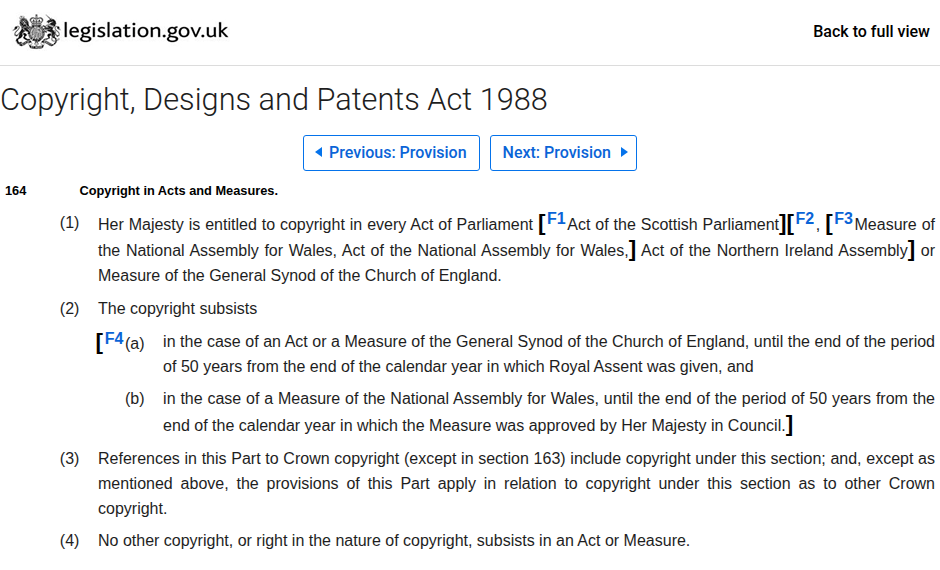The height and width of the screenshot is (570, 940).
Task: Click section number 164
Action: click(16, 191)
